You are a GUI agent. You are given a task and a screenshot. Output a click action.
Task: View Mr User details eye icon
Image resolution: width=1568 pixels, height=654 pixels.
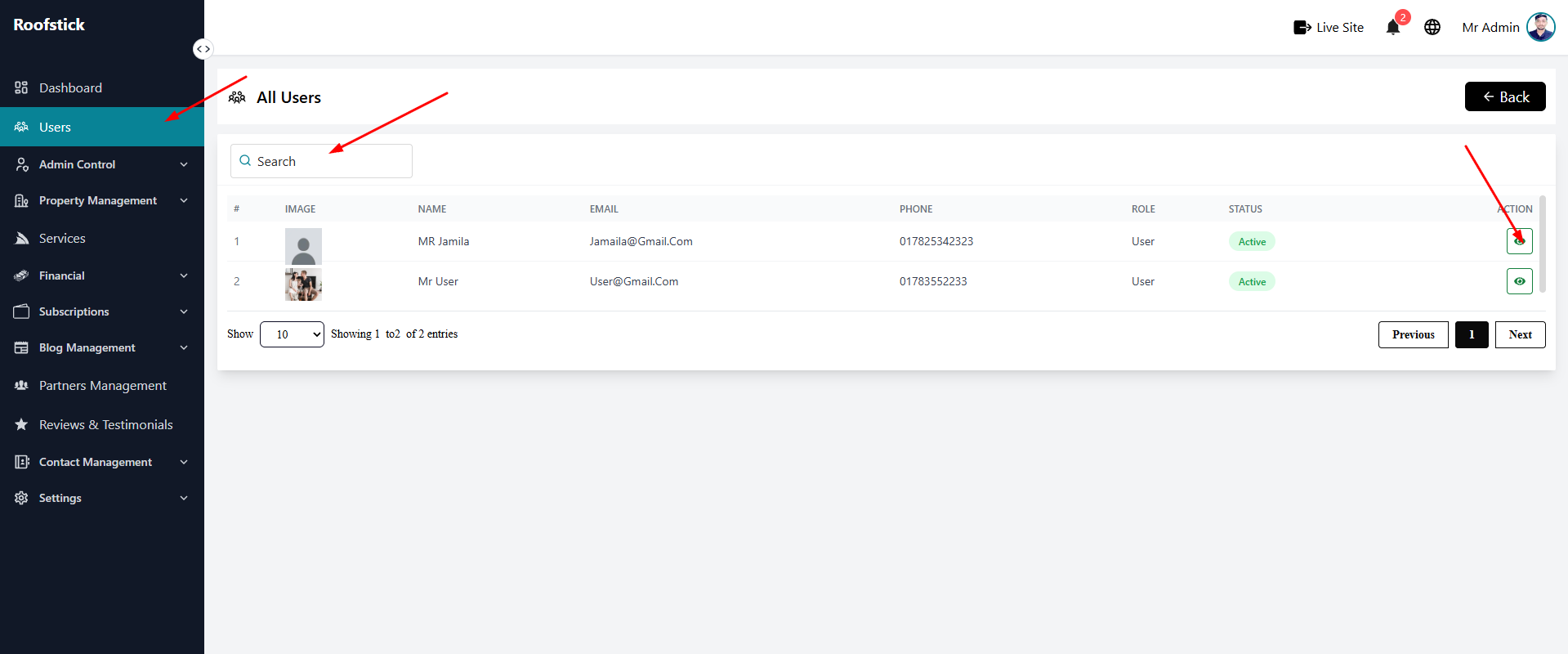point(1519,281)
